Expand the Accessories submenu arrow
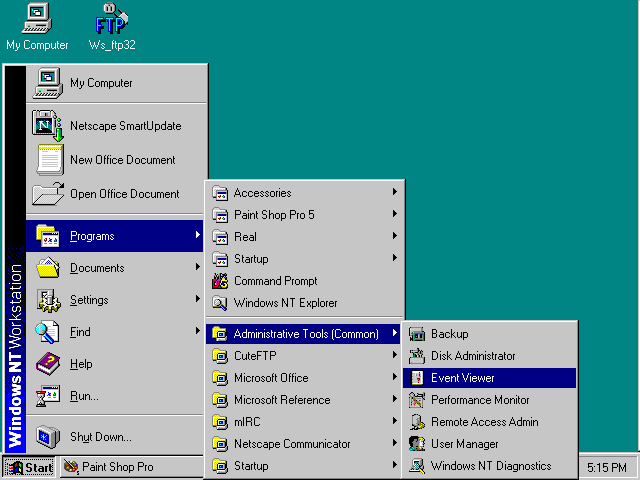 [x=394, y=191]
